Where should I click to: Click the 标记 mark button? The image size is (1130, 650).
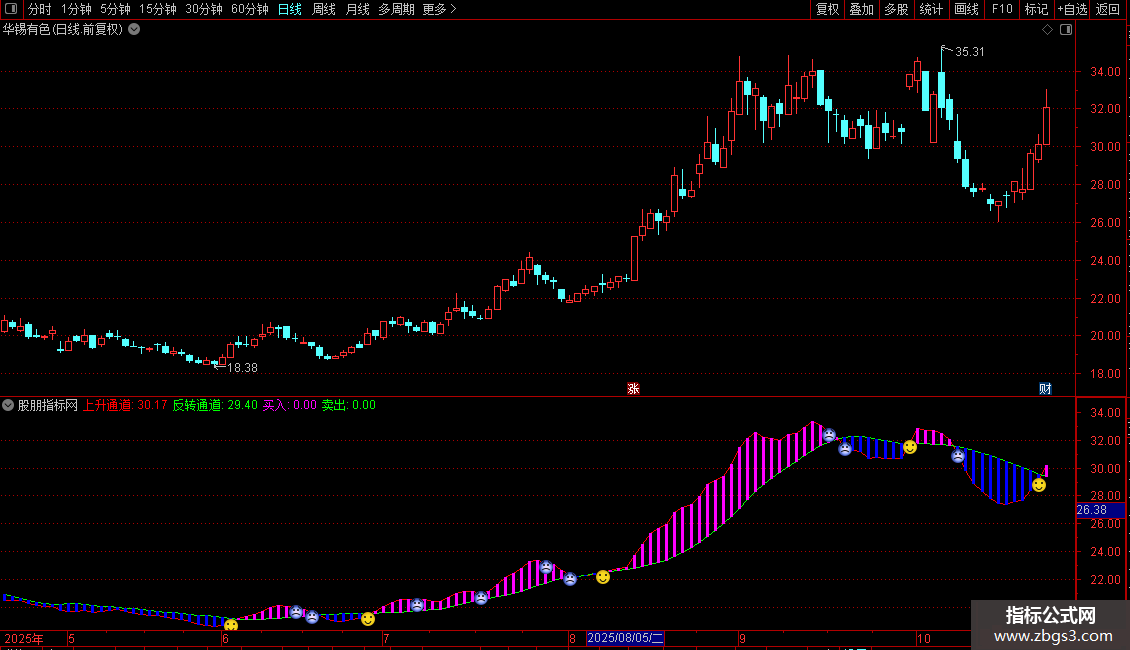click(x=1036, y=9)
